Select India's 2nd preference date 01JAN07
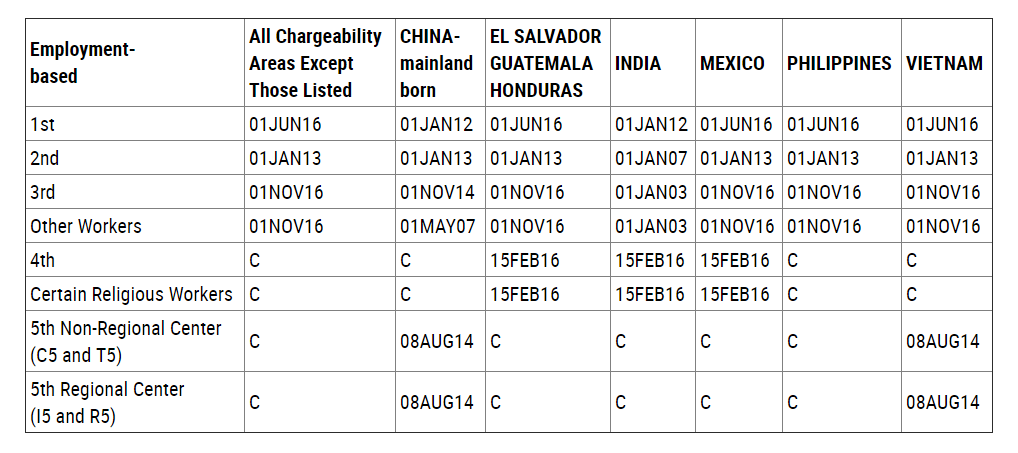 click(x=651, y=158)
